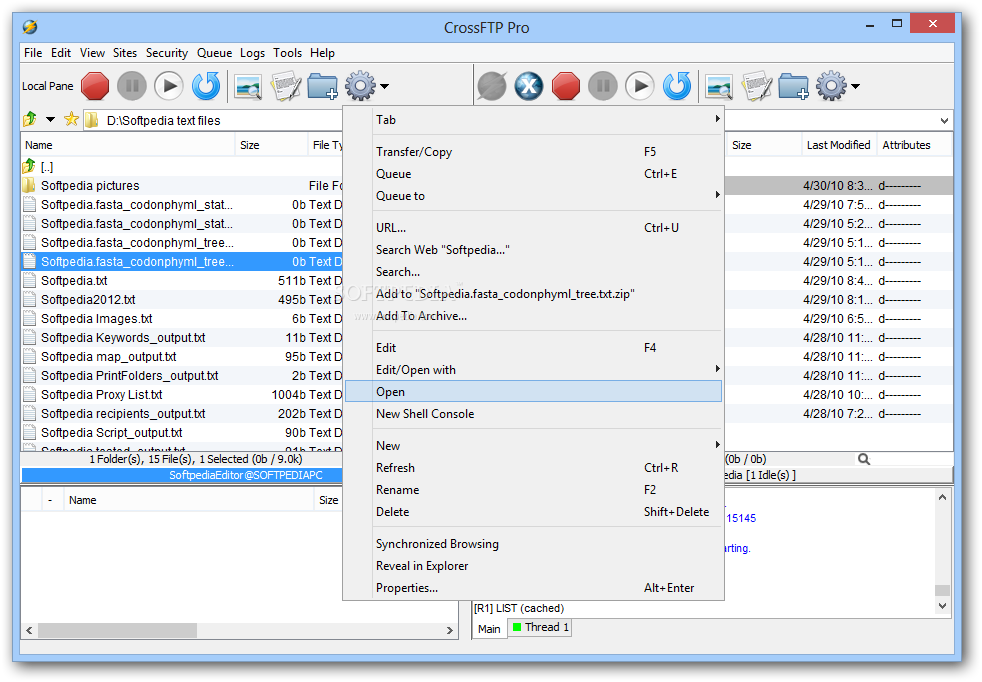Open the Security menu
Screen dimensions: 982x682
click(167, 53)
